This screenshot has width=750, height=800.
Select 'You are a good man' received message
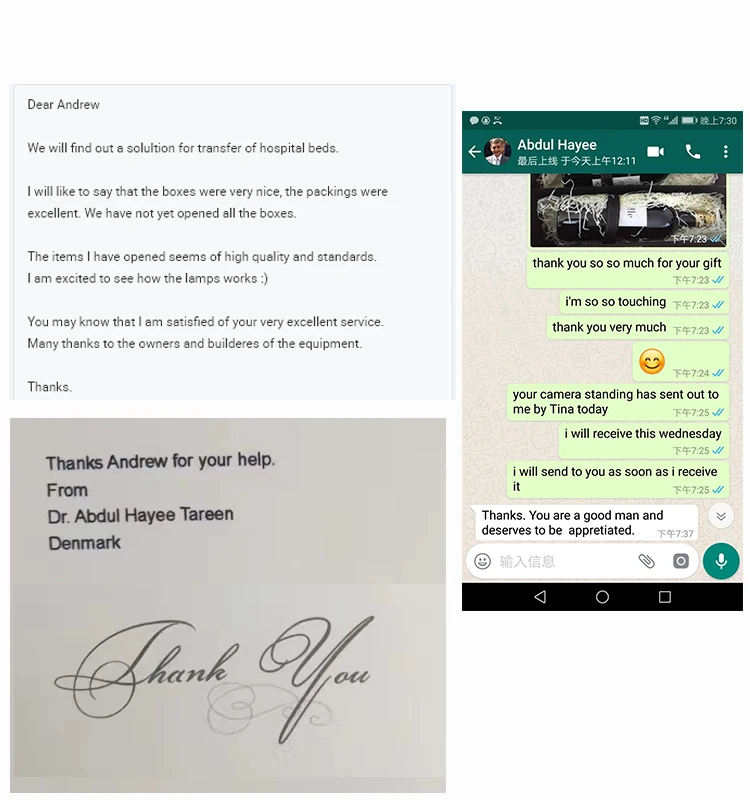[584, 523]
